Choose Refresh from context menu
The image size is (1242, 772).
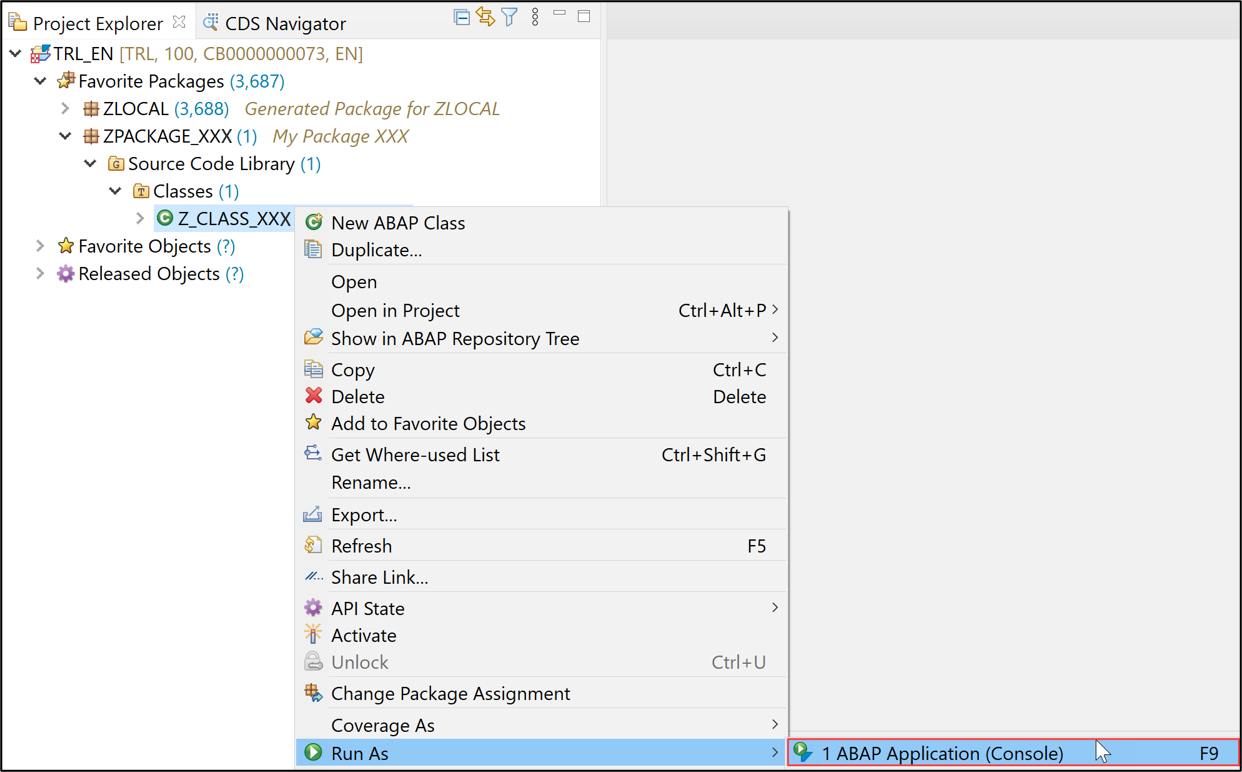[x=542, y=546]
